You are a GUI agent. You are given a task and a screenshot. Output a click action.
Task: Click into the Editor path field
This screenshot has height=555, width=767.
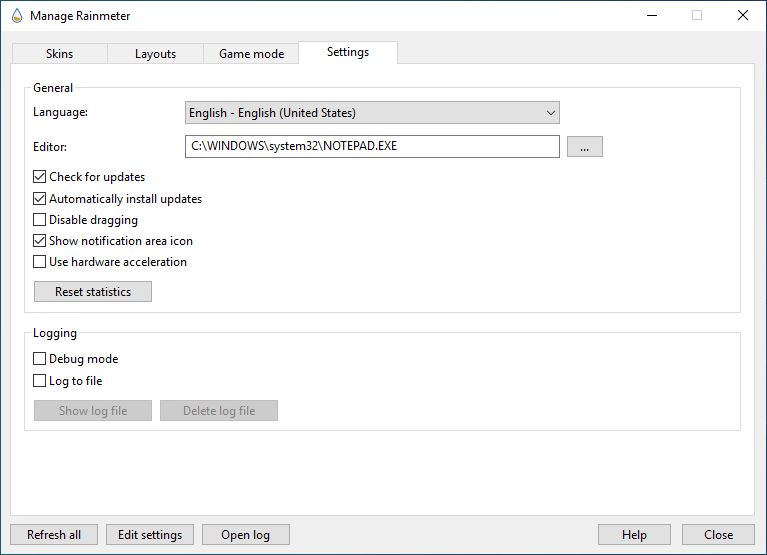pos(372,146)
